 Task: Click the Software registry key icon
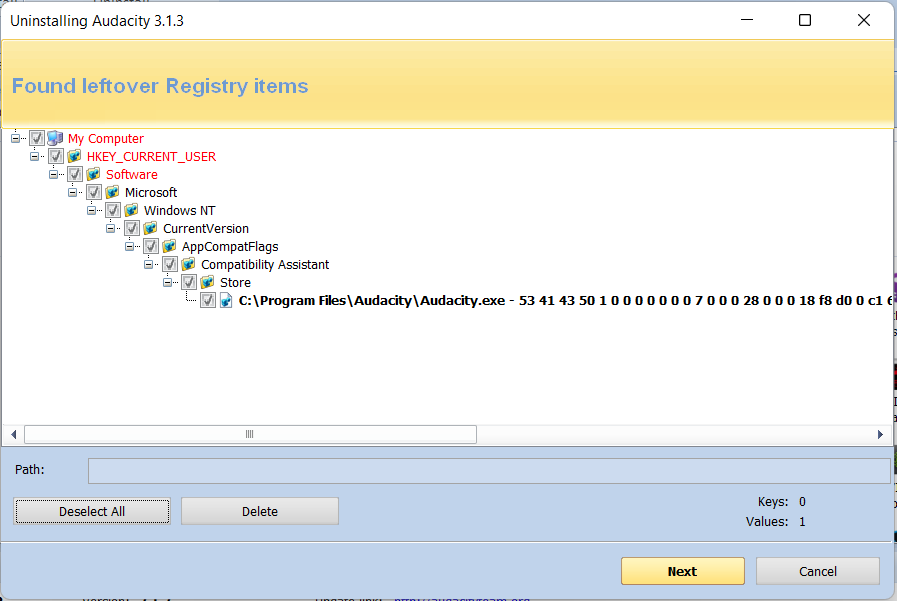point(93,174)
